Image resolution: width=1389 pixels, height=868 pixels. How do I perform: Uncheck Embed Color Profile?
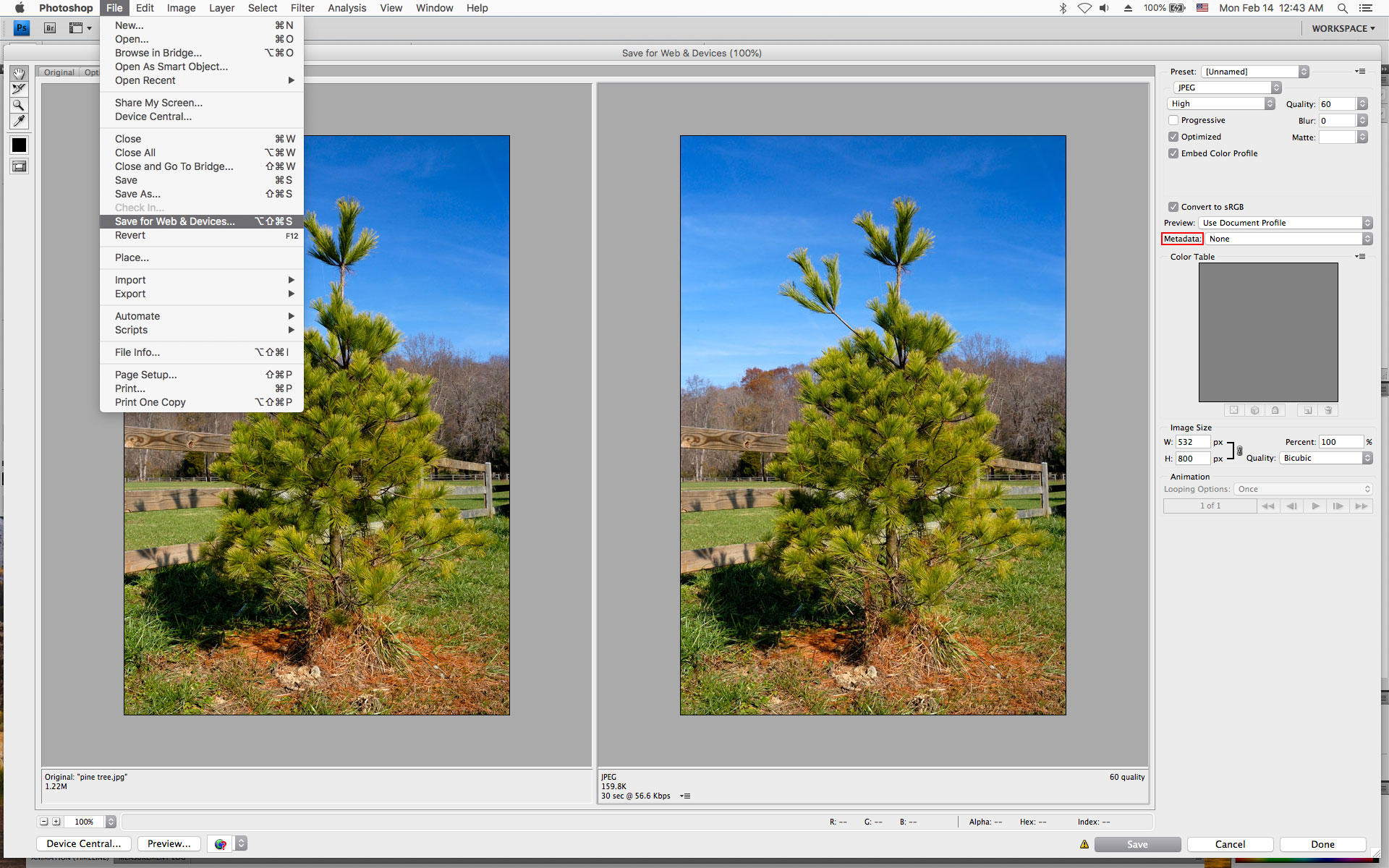pyautogui.click(x=1174, y=153)
